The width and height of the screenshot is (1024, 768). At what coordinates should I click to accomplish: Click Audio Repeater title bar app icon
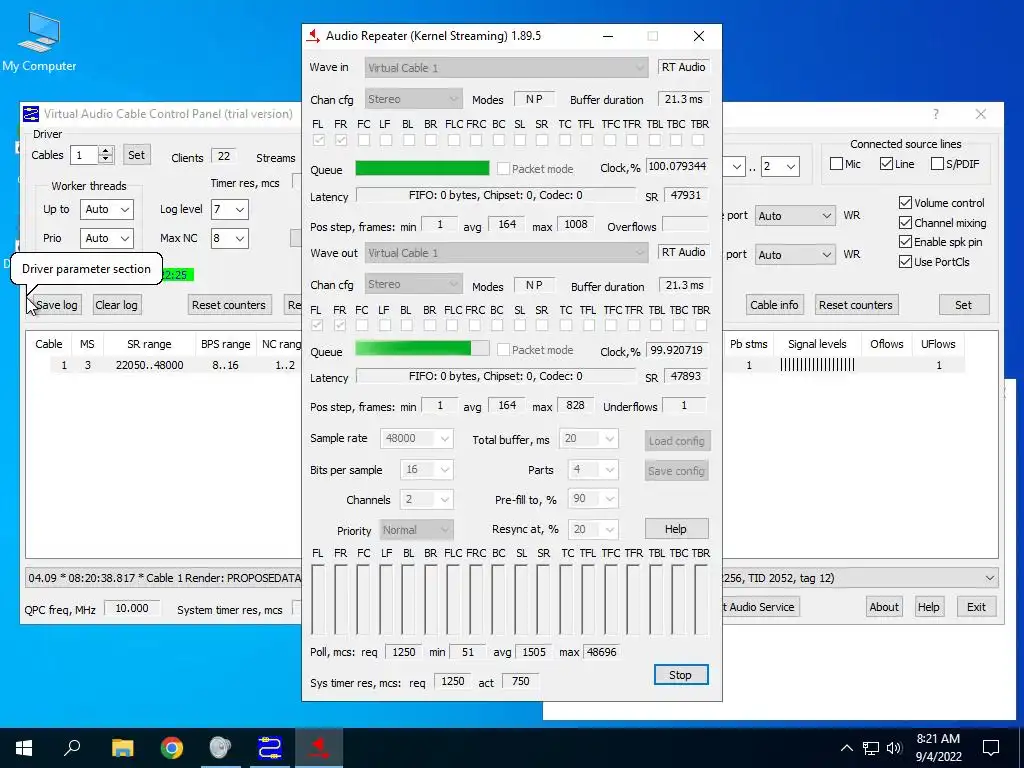[x=313, y=36]
